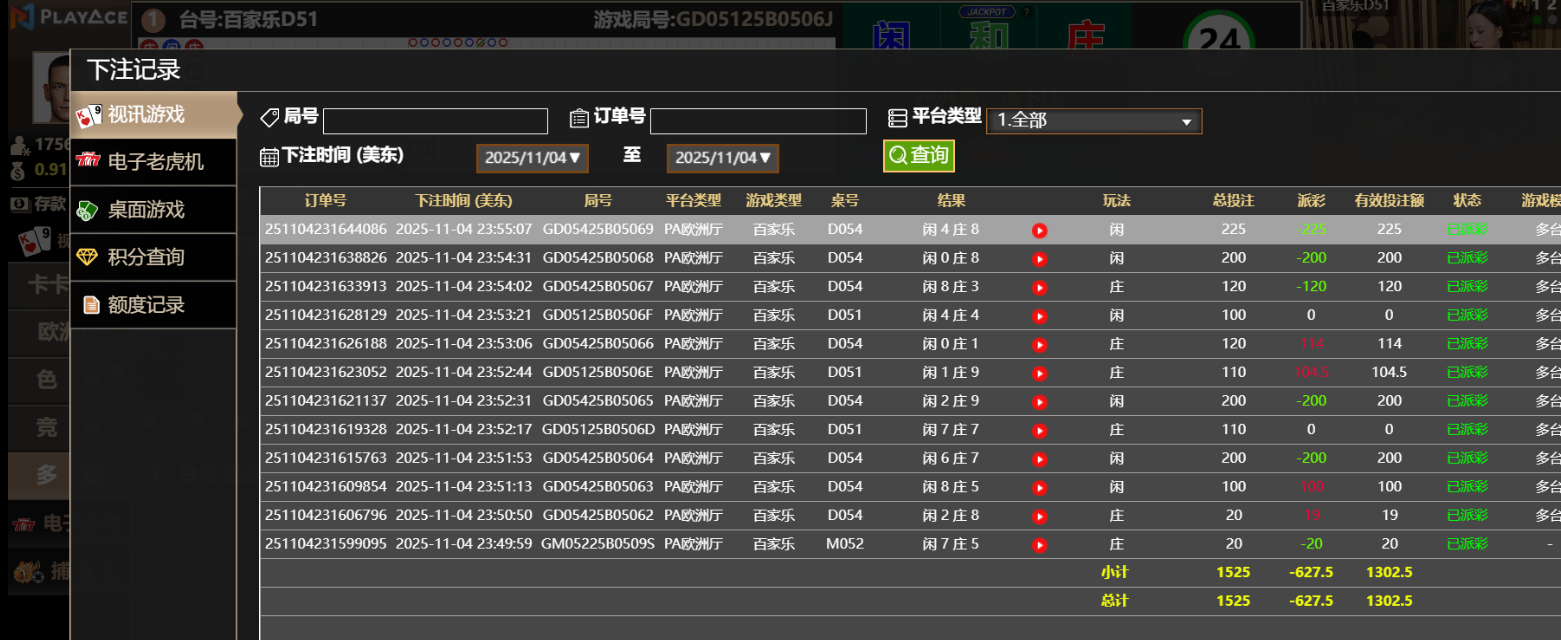Focus the 局号 input field
The image size is (1561, 640).
point(435,121)
